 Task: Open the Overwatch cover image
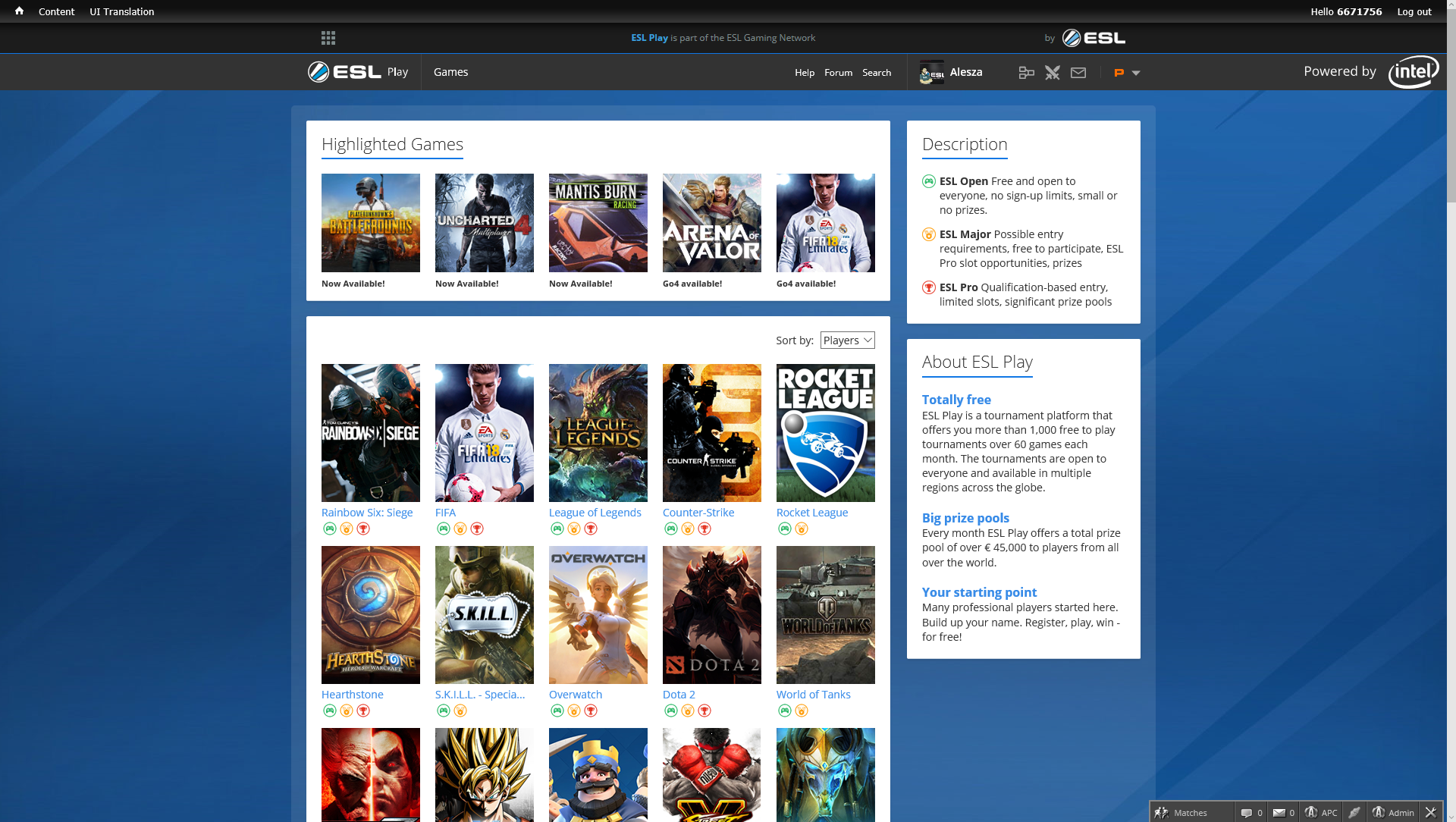[x=598, y=615]
